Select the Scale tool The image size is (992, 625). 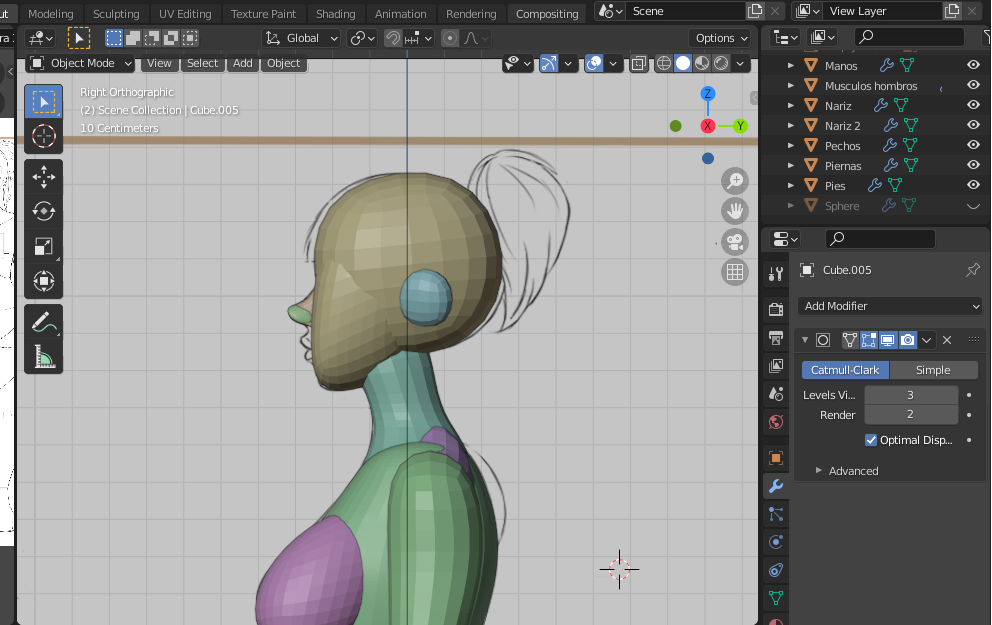coord(44,246)
